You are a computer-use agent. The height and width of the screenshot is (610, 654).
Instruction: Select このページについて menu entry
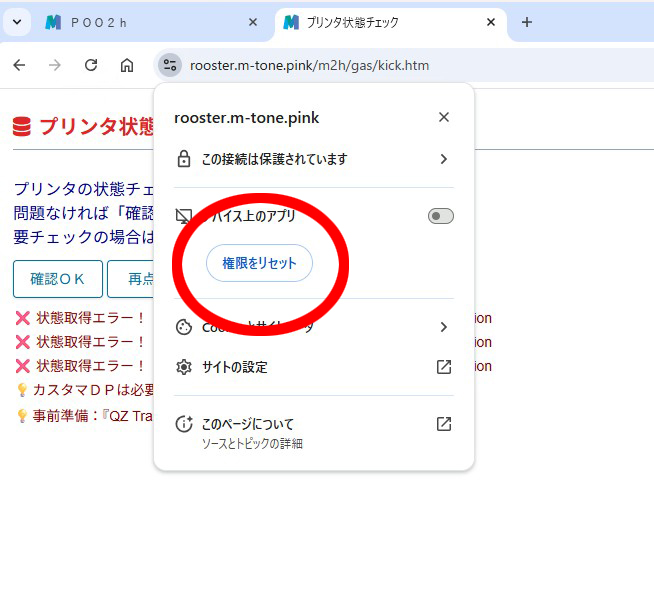pos(248,424)
